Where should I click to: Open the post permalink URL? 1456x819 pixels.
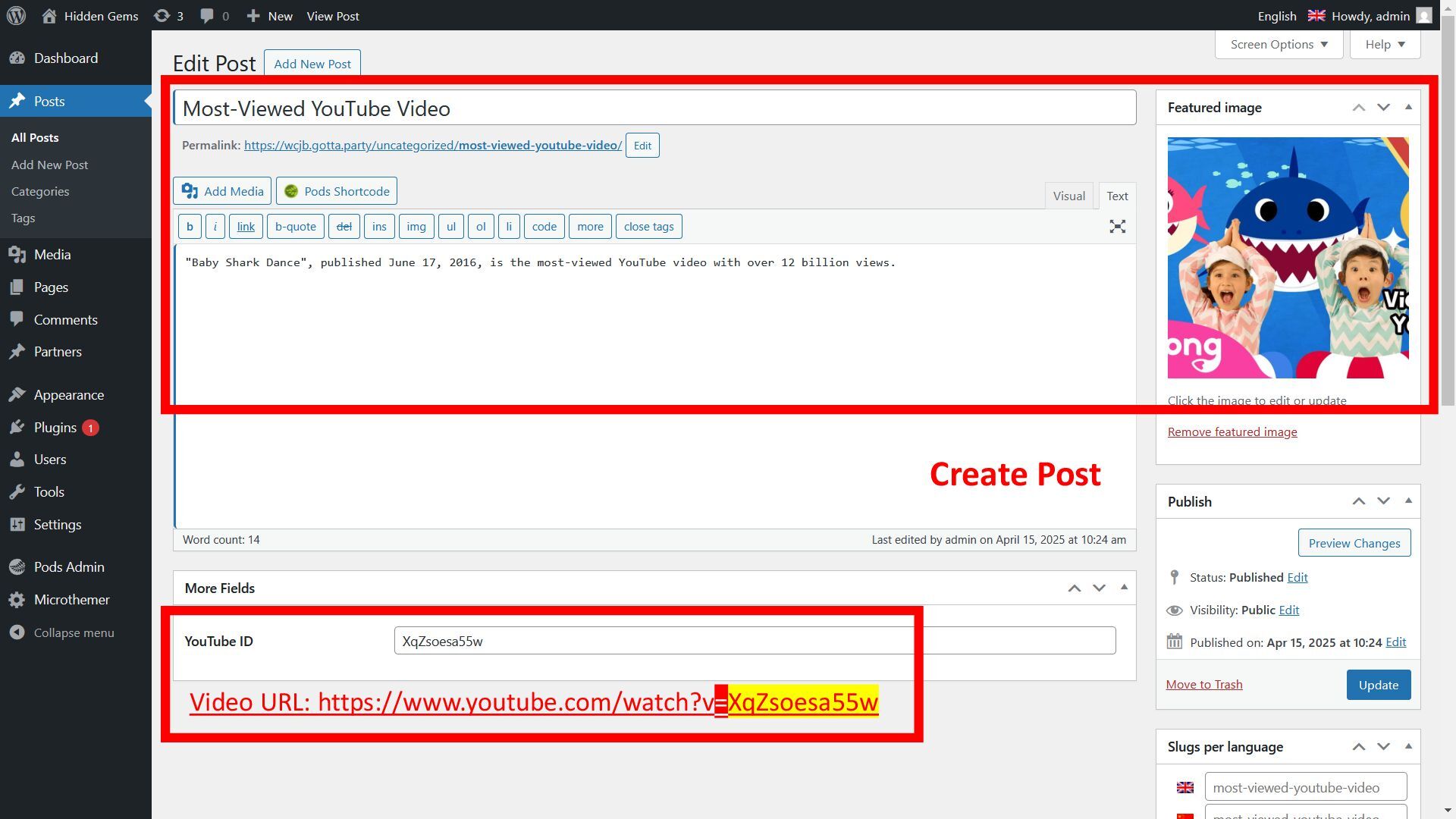433,145
